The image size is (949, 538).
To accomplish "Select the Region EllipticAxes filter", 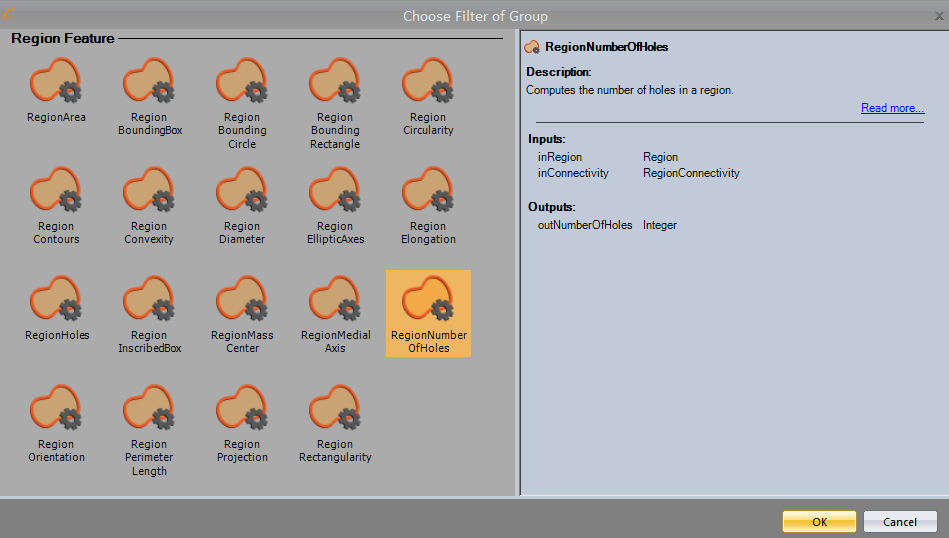I will (335, 191).
